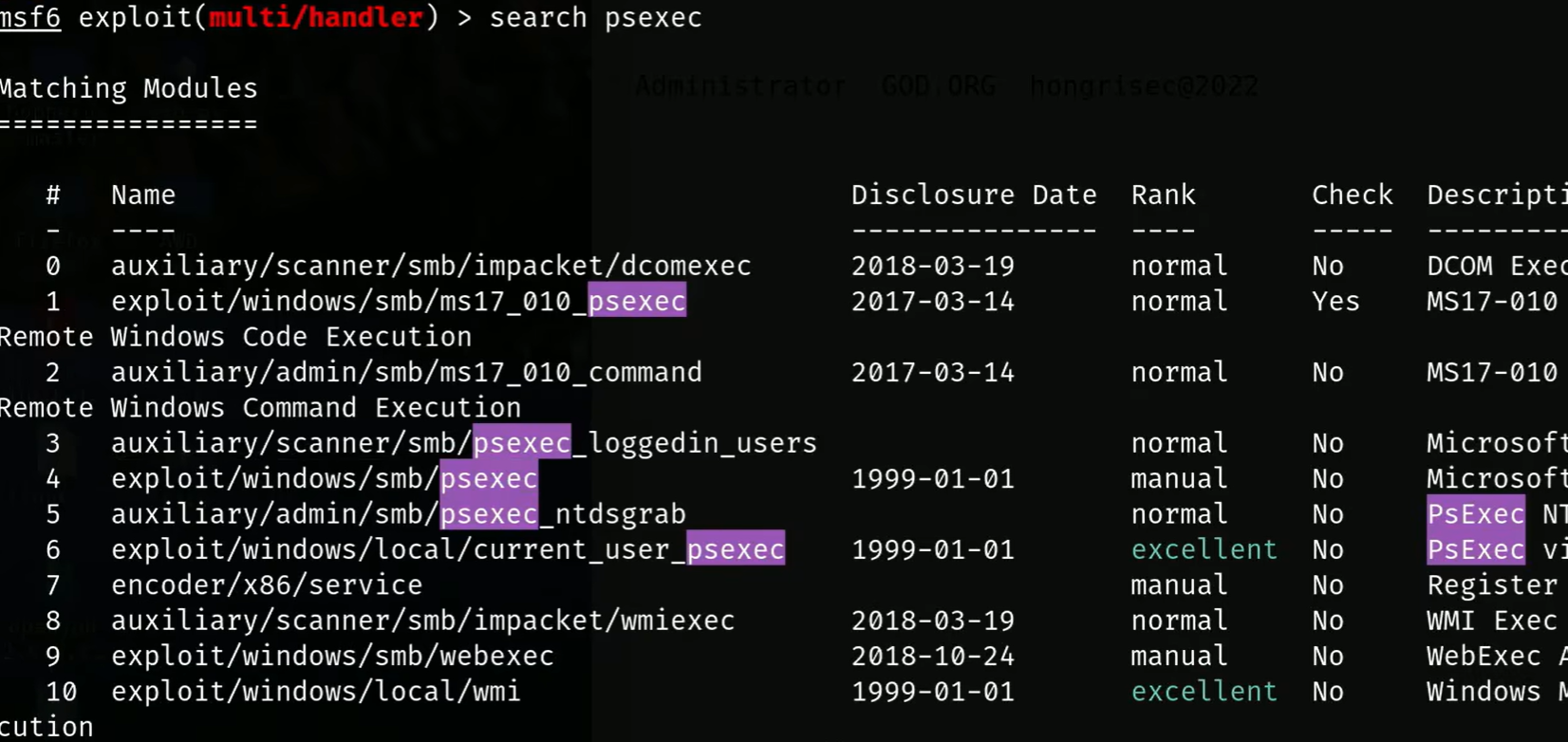
Task: Click encoder/x86/service module name
Action: click(267, 585)
